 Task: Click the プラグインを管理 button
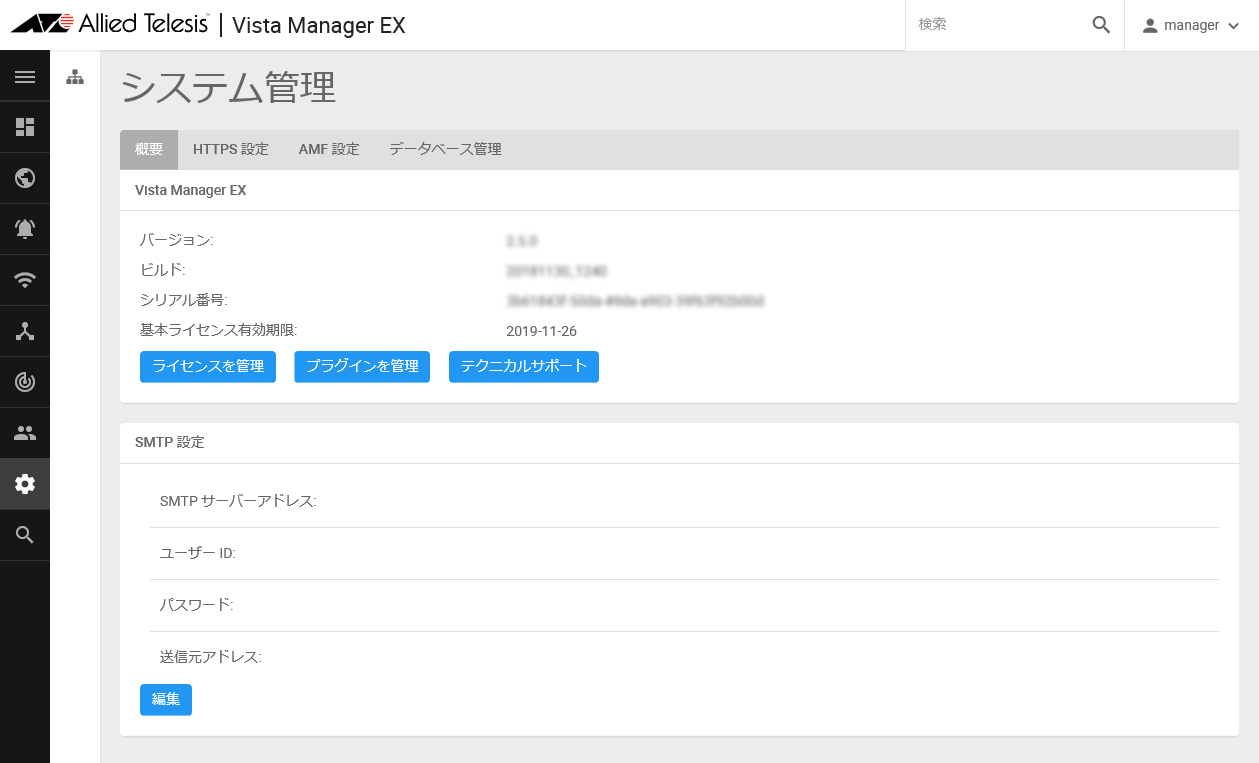[362, 367]
